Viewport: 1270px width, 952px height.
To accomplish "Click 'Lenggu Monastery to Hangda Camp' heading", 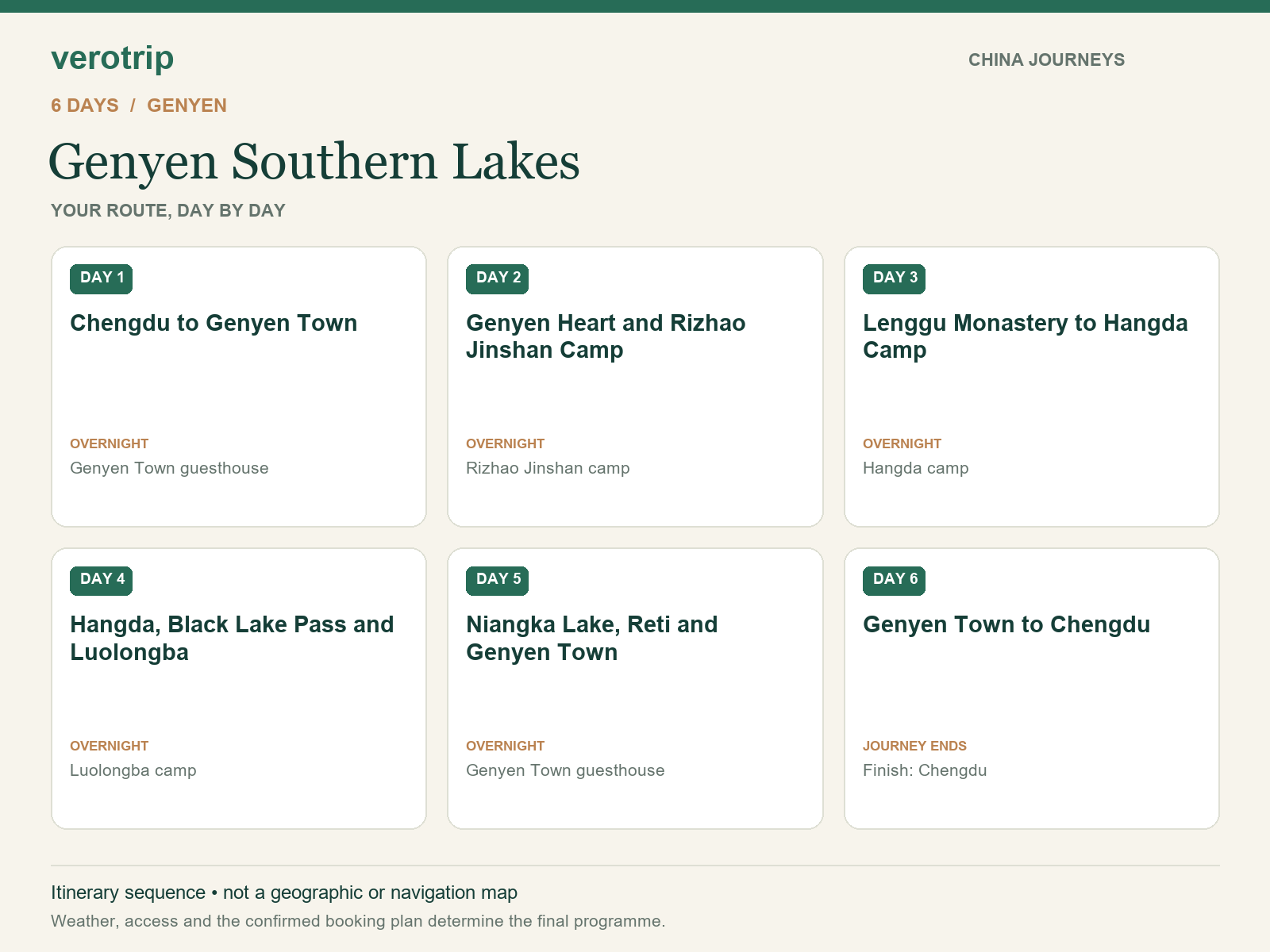I will [1026, 337].
